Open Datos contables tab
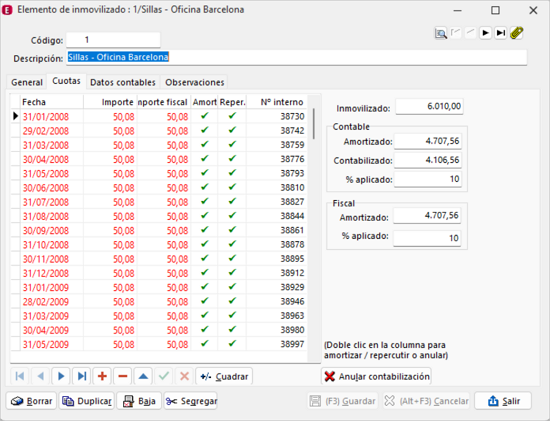Viewport: 550px width, 421px height. coord(123,82)
